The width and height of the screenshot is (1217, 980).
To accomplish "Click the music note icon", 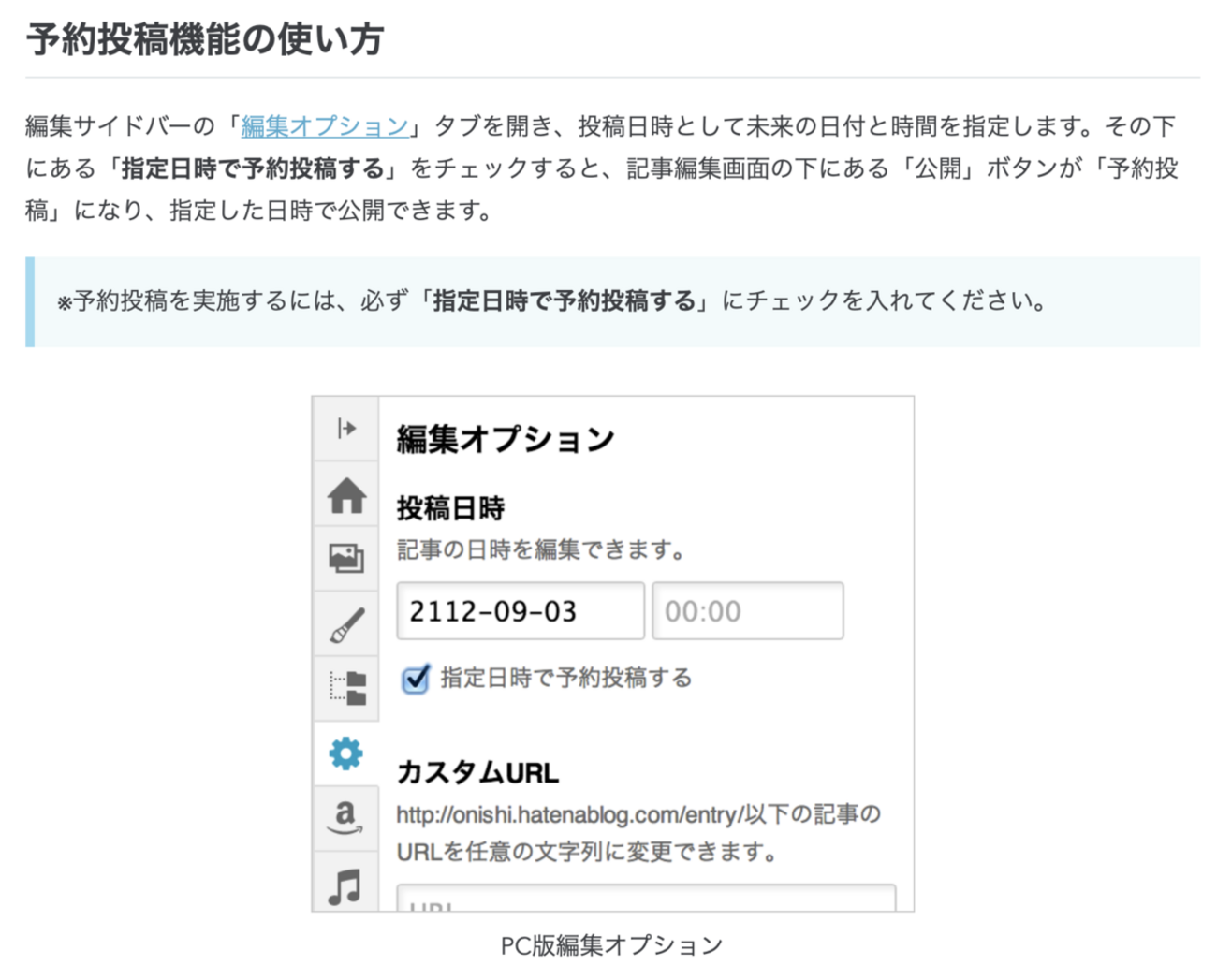I will pyautogui.click(x=345, y=885).
